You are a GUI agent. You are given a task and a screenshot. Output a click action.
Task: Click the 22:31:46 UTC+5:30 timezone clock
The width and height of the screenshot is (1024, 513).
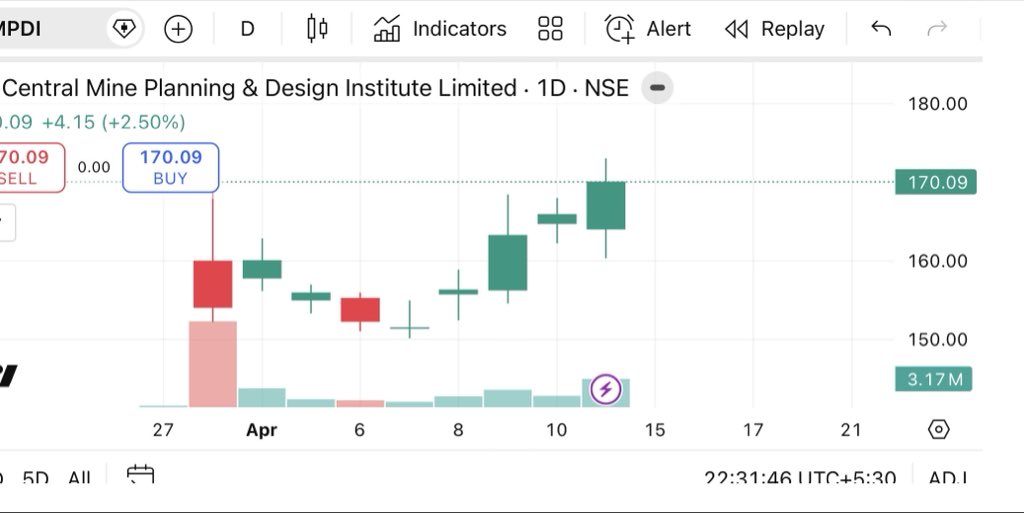pos(800,478)
